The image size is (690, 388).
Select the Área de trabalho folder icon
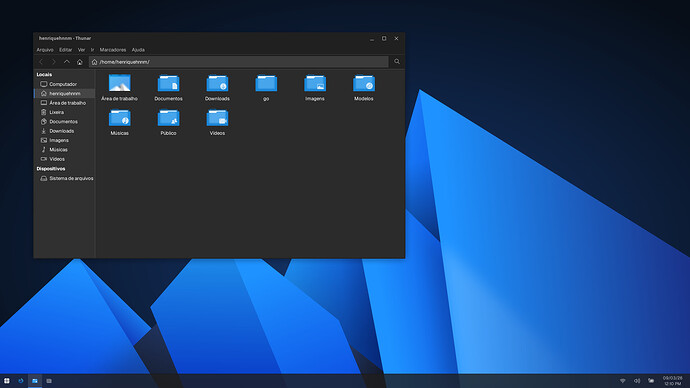(x=120, y=83)
